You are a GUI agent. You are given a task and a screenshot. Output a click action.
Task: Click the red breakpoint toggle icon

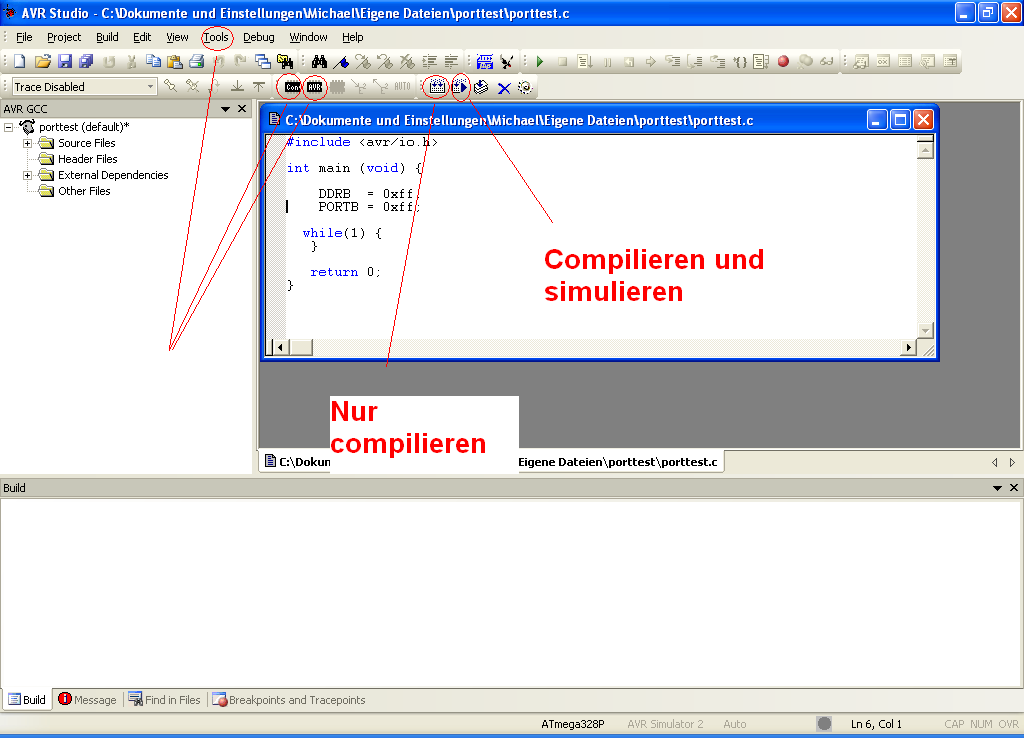784,61
